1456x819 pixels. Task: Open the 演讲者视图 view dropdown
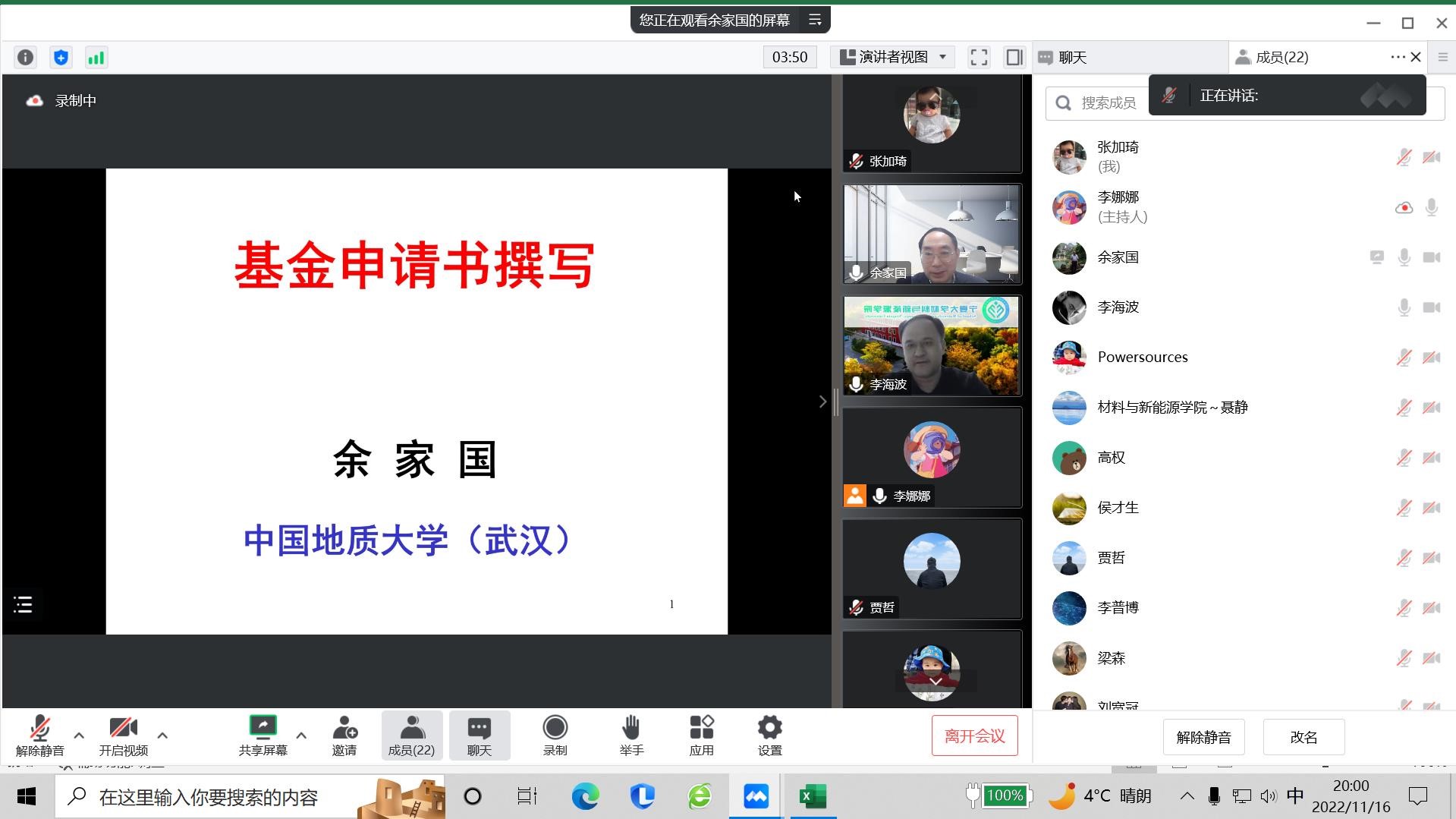893,58
